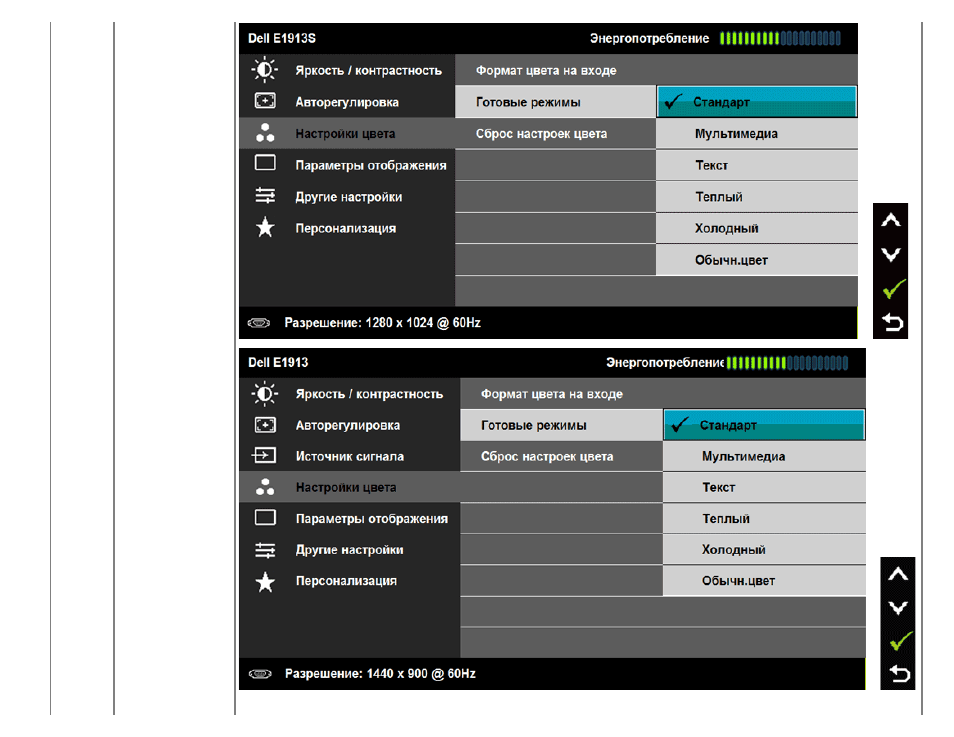Choose Текст preset in E1913S menu

pyautogui.click(x=757, y=165)
